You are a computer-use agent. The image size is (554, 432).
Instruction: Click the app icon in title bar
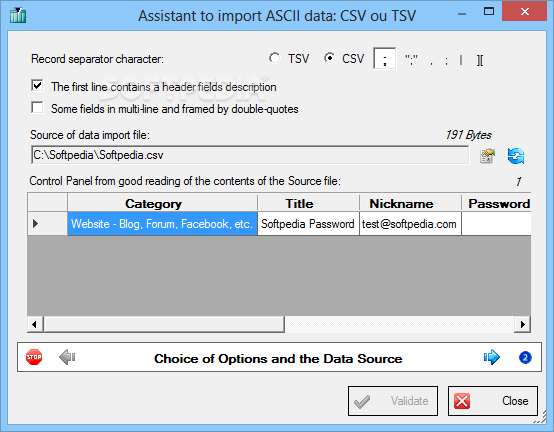18,15
